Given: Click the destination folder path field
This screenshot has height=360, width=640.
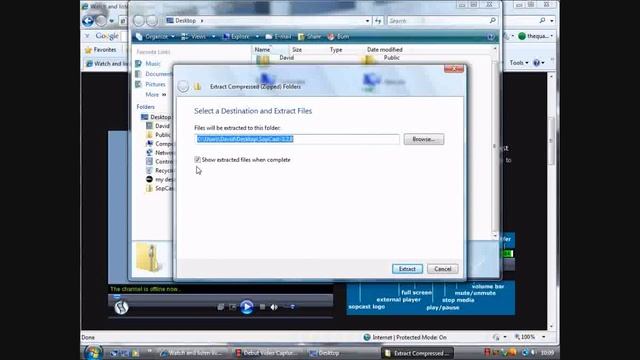Looking at the screenshot, I should (x=297, y=139).
